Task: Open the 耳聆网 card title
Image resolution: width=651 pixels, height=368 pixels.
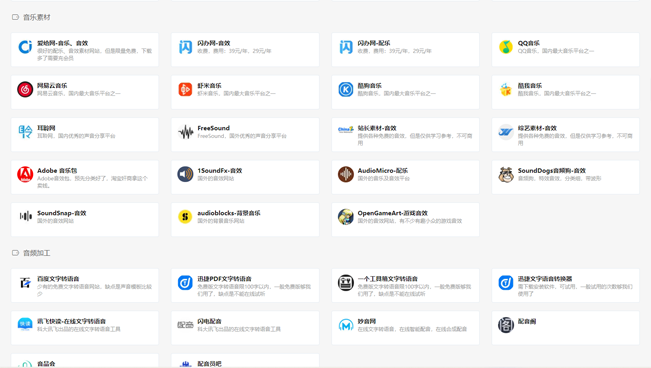Action: [x=46, y=128]
